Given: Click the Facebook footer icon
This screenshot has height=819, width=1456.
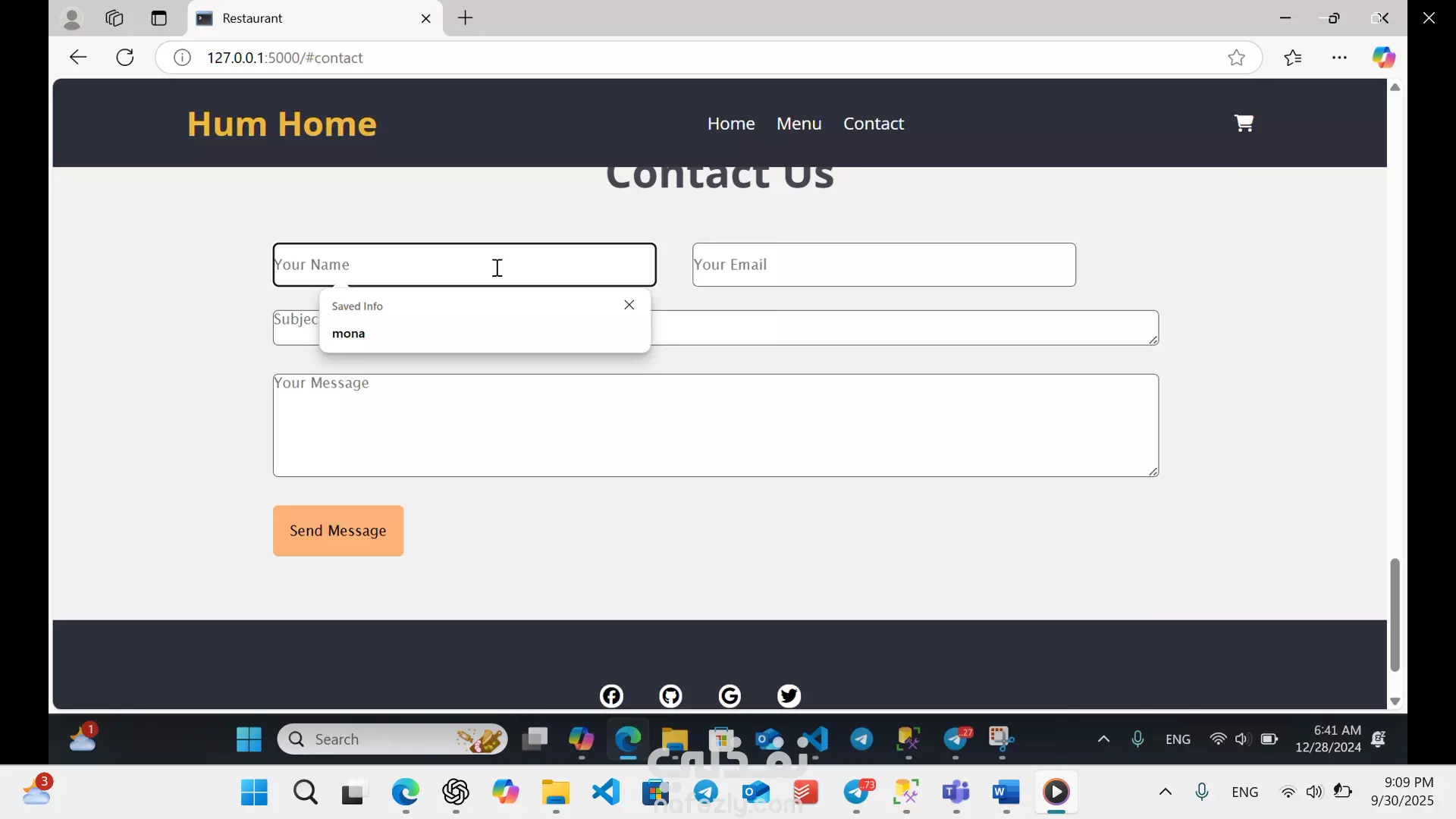Looking at the screenshot, I should [x=611, y=695].
